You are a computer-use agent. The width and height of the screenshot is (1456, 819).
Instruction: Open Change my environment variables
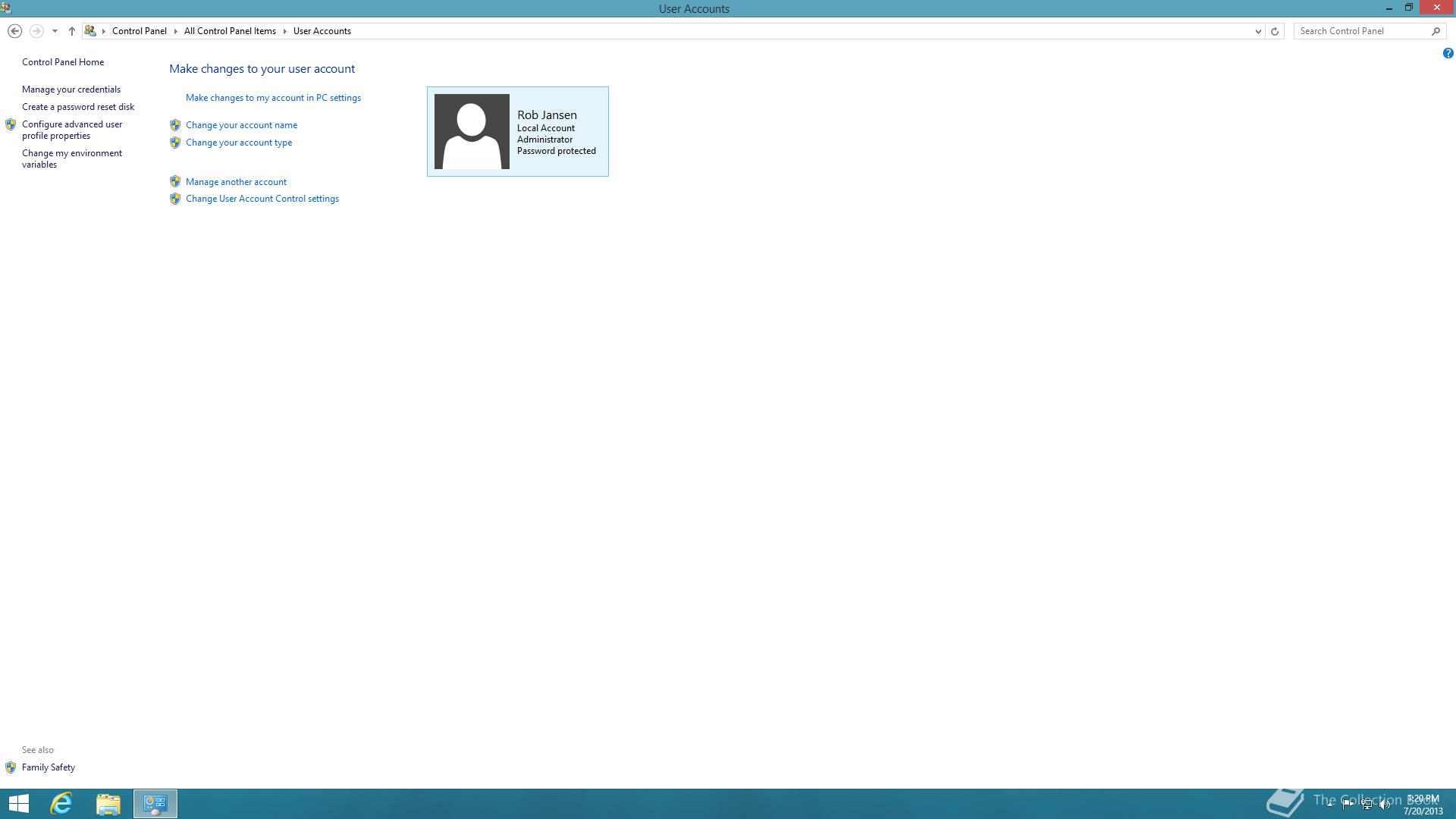coord(72,158)
